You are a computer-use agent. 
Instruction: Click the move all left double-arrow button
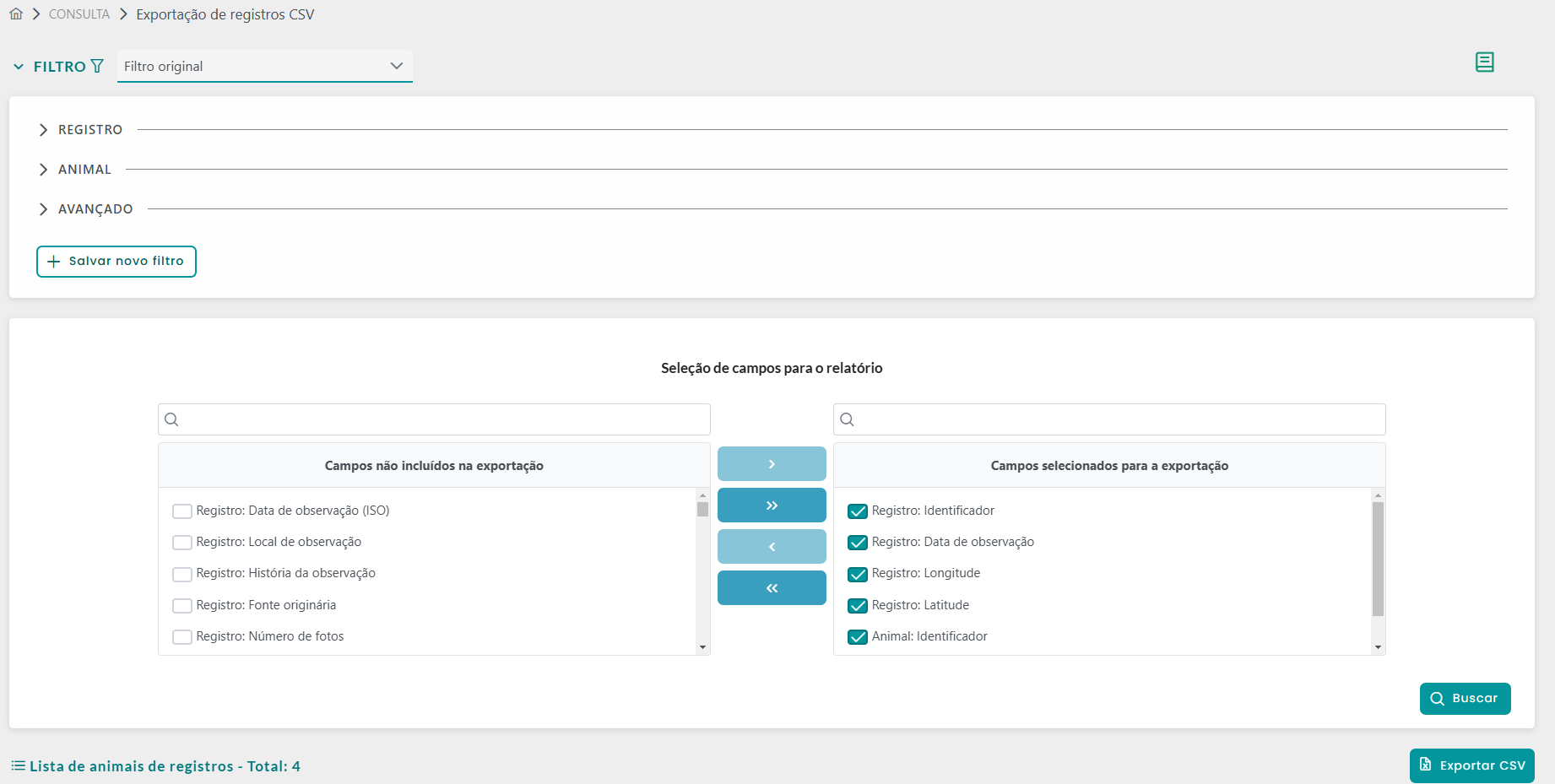(x=771, y=588)
